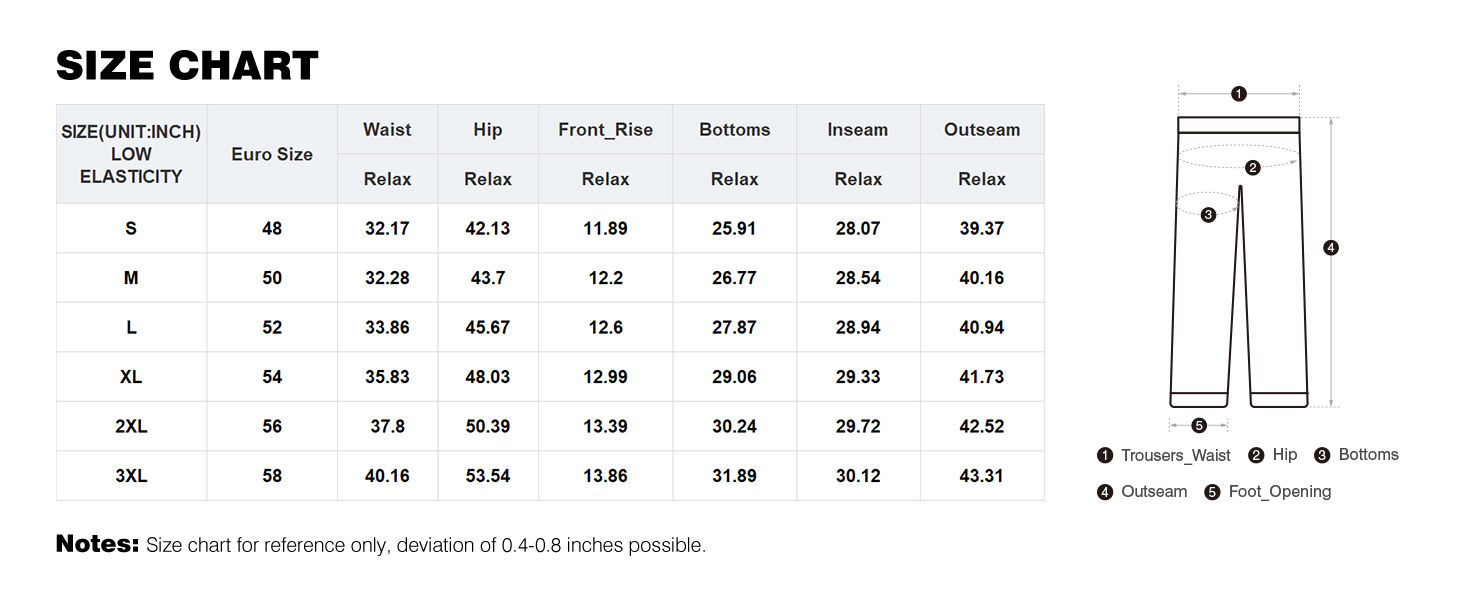This screenshot has height=600, width=1464.
Task: Click Euro size 56 cell
Action: 272,427
